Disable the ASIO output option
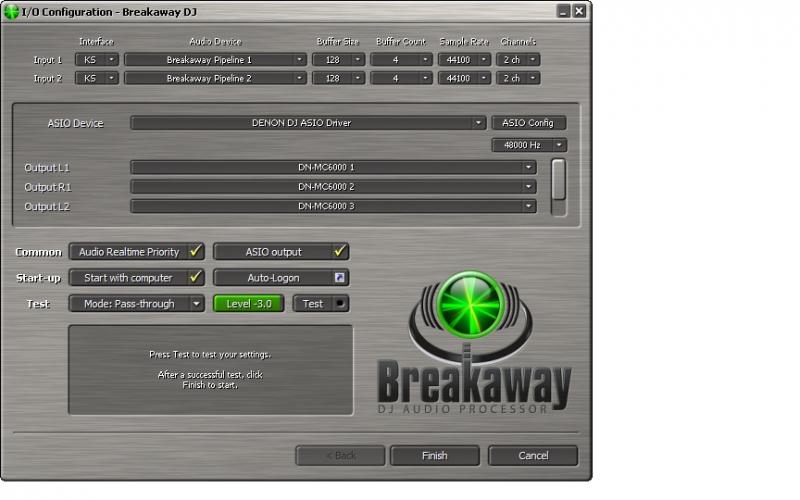 340,252
